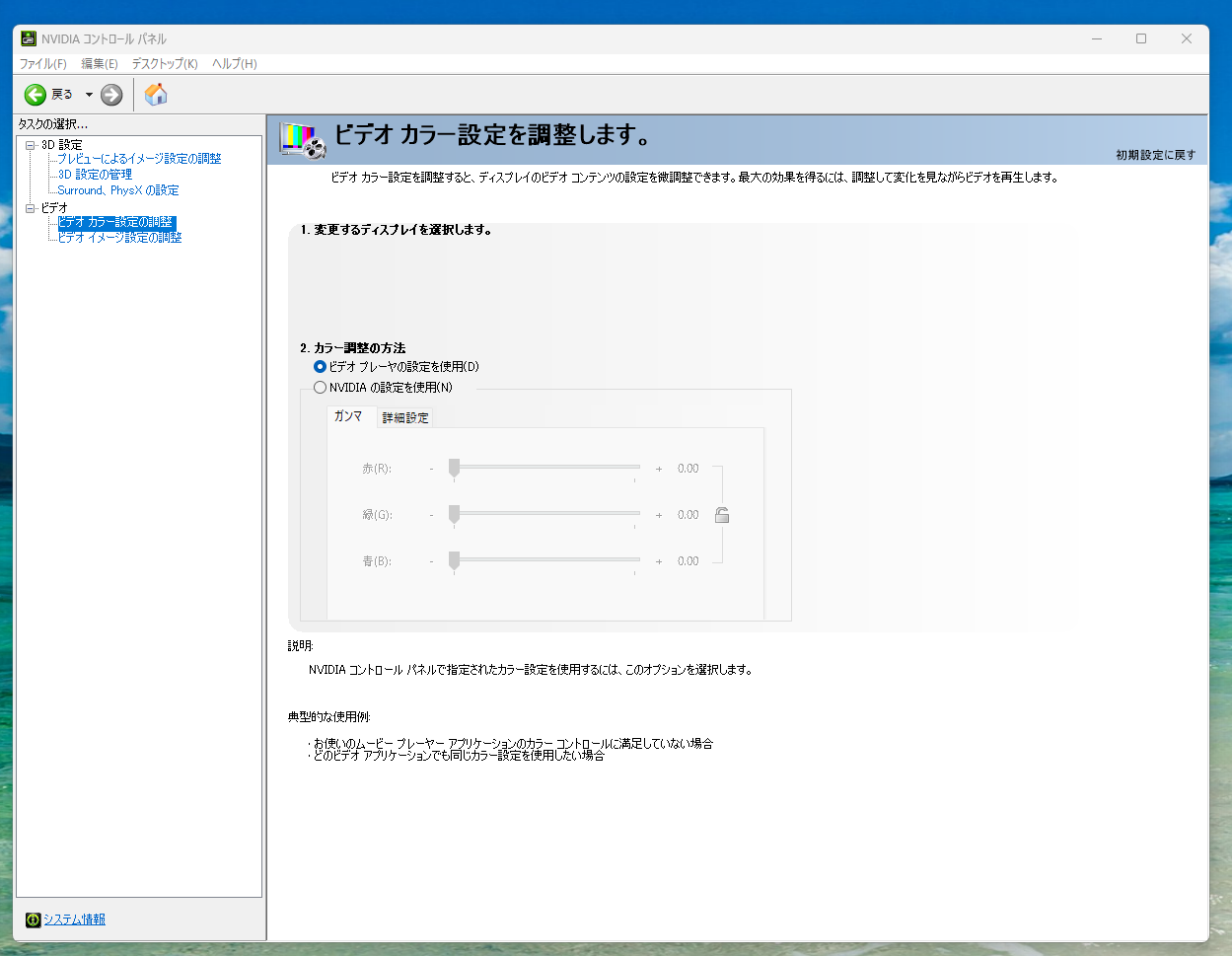The width and height of the screenshot is (1232, 956).
Task: Click the 青(B) gamma slider
Action: pyautogui.click(x=544, y=561)
